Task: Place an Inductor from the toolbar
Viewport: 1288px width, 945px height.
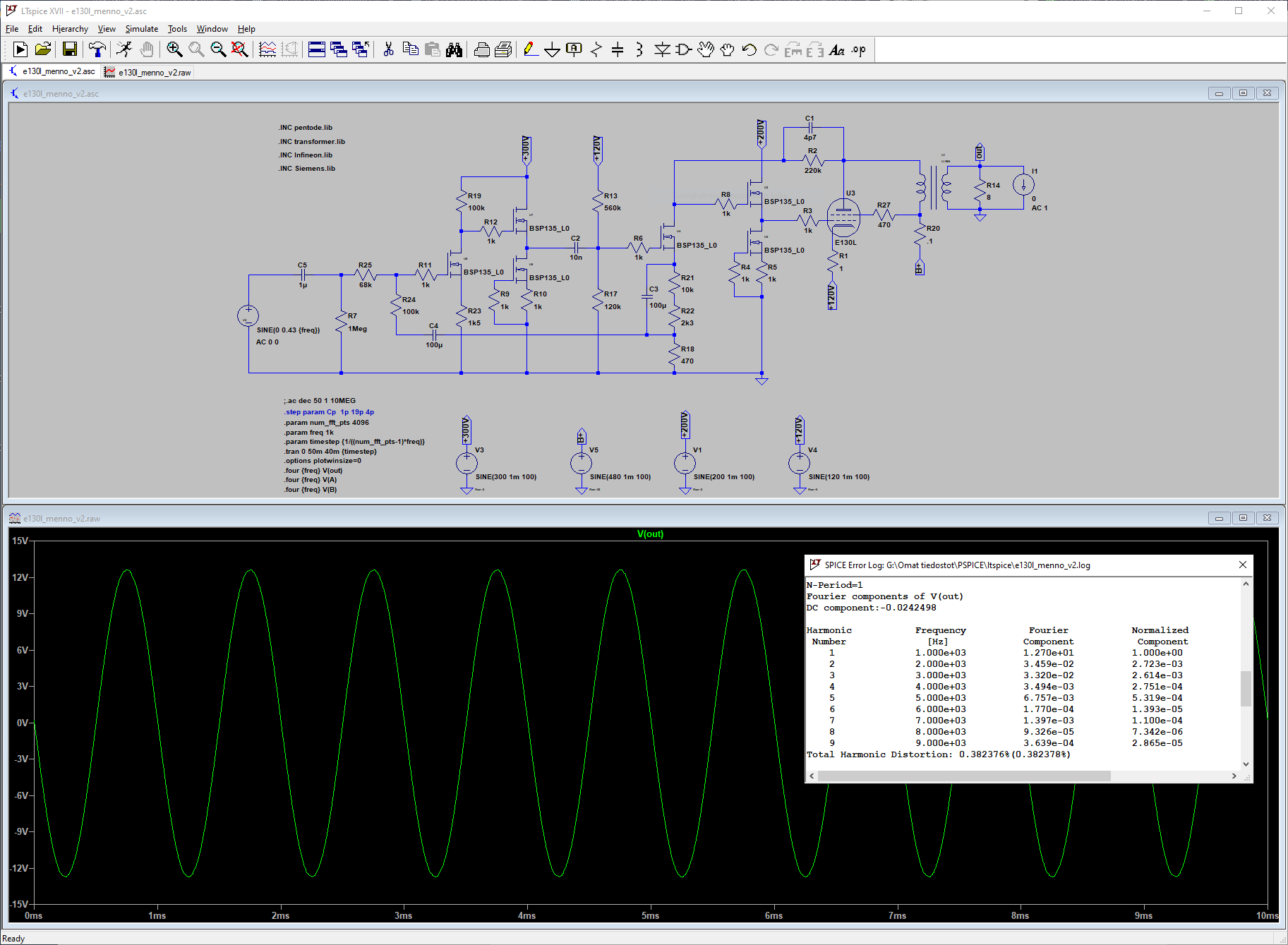Action: 639,49
